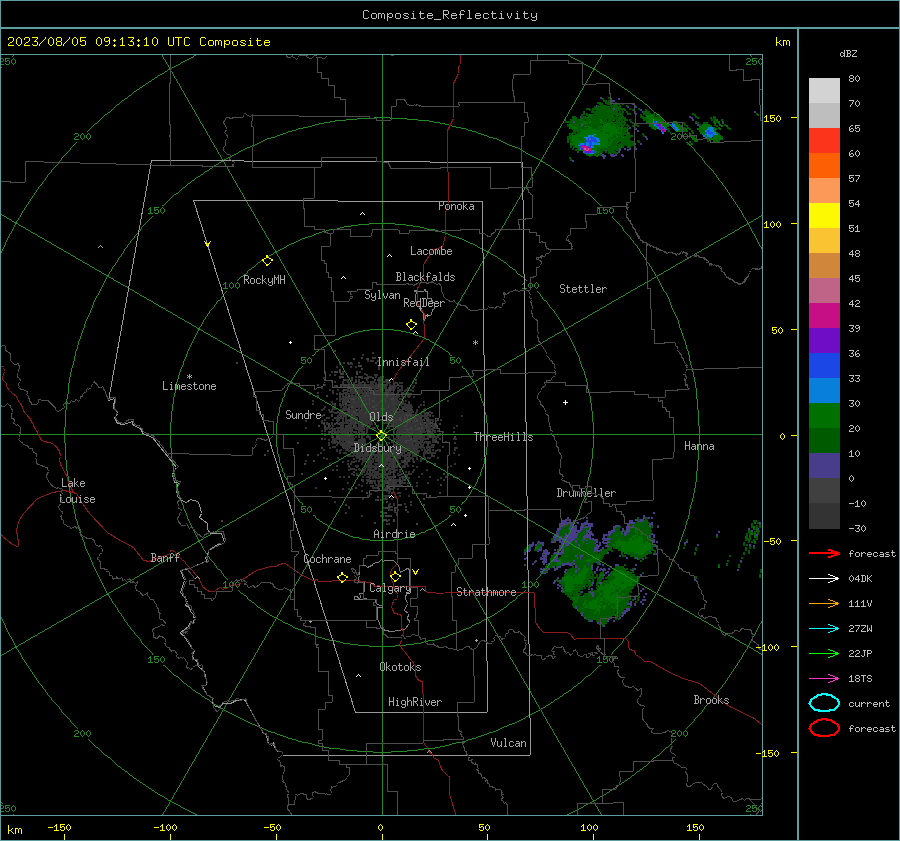The image size is (900, 841).
Task: Click the Brooks city label
Action: pos(711,700)
